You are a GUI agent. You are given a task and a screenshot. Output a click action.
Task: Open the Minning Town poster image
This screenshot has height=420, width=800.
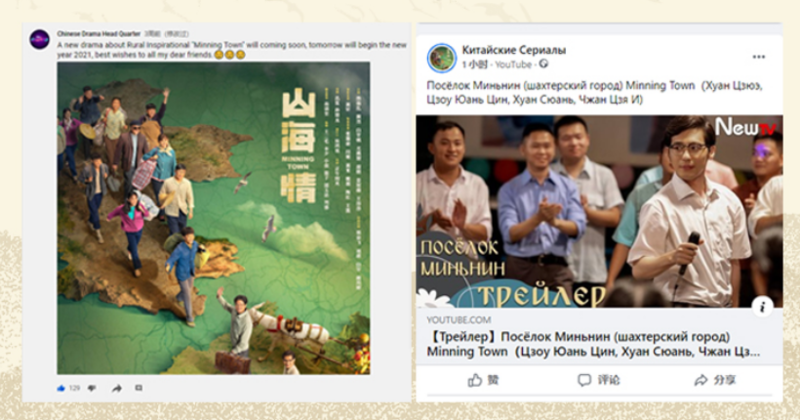coord(213,218)
